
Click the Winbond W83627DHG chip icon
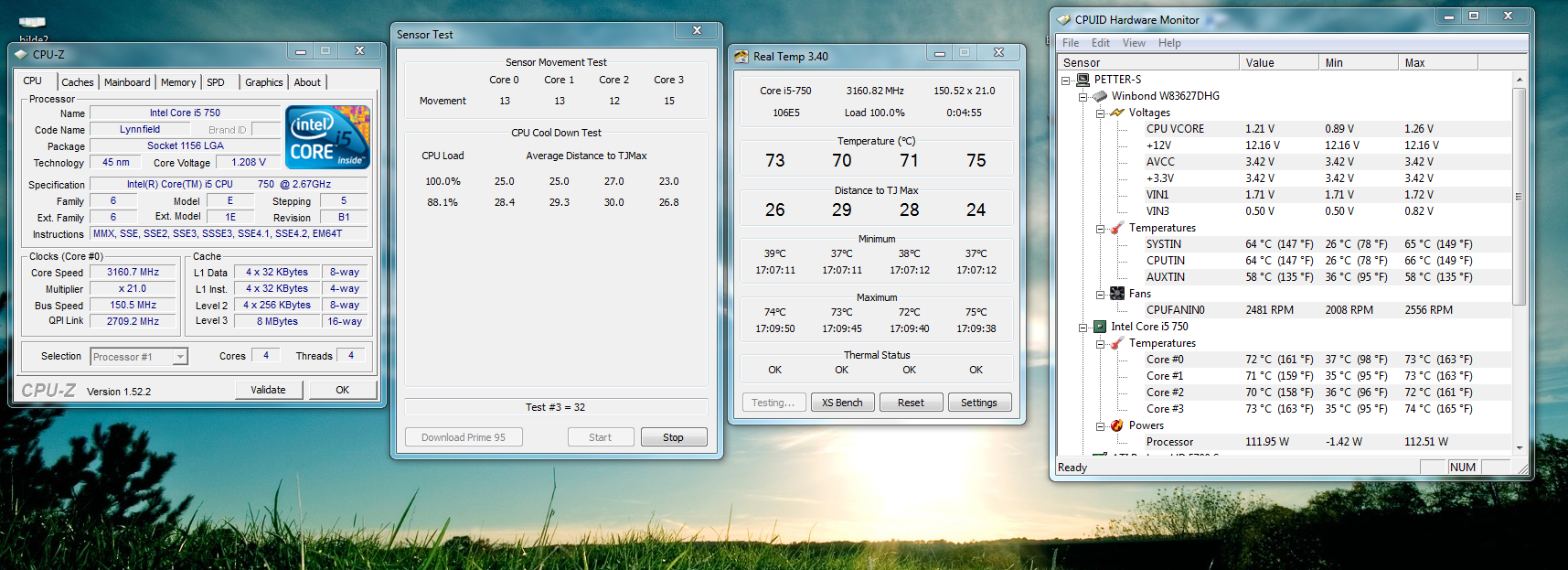(1100, 96)
